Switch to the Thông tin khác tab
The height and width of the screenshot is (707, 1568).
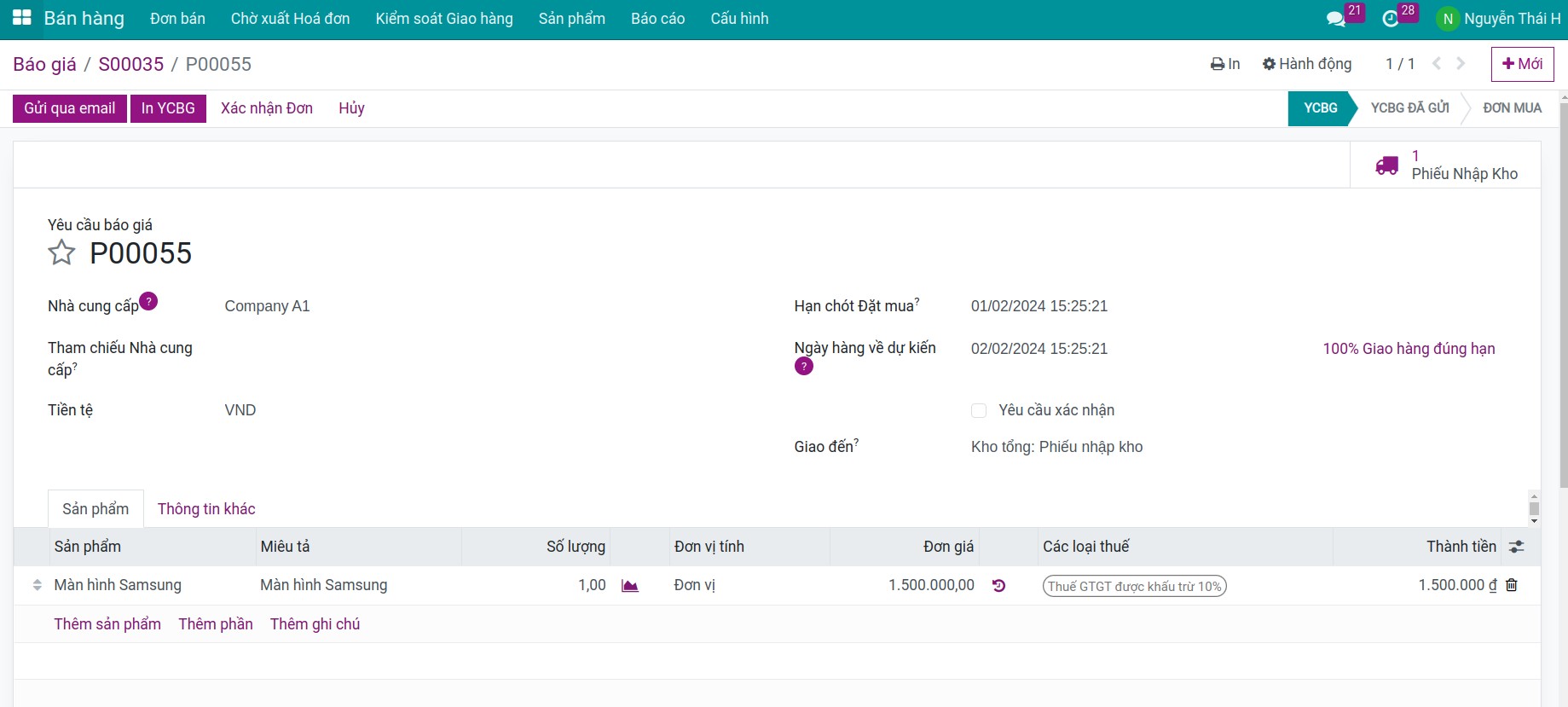[206, 509]
